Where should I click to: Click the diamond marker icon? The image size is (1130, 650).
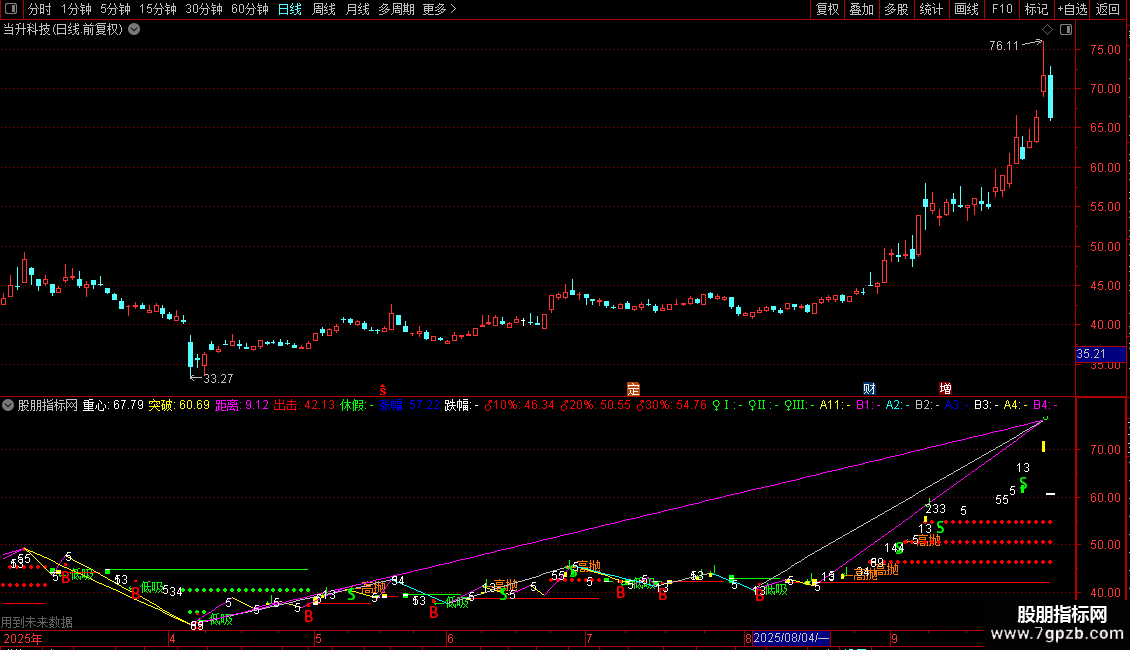coord(1047,30)
